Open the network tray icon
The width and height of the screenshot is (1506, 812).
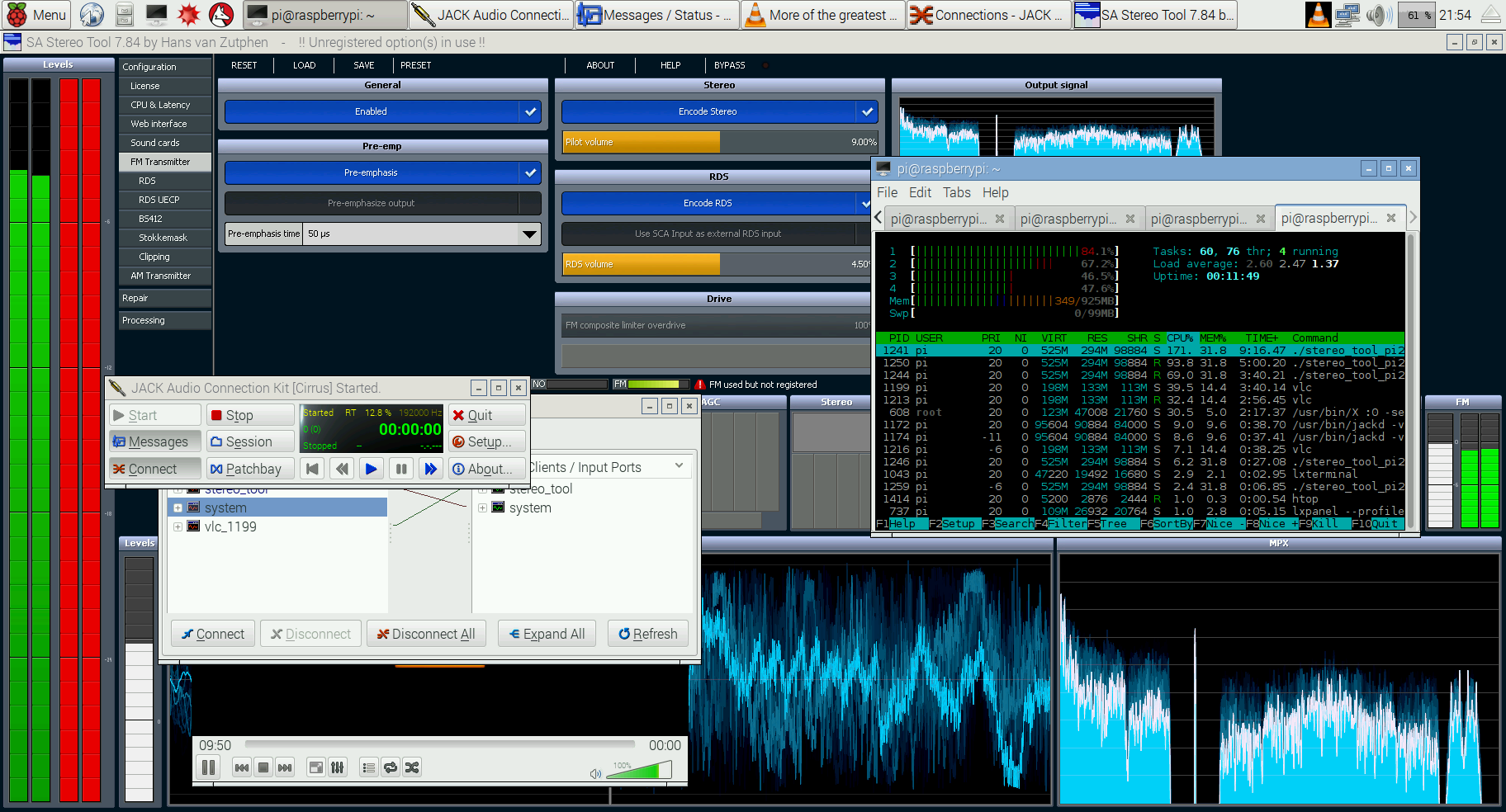1347,15
